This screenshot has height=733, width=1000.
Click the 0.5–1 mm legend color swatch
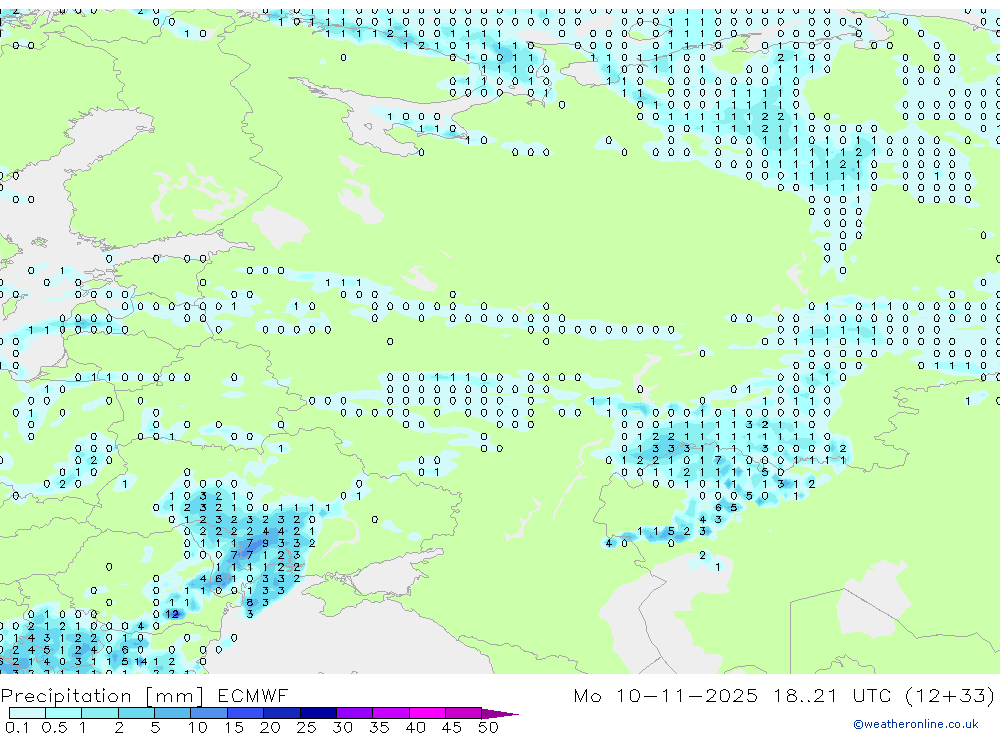tap(64, 713)
